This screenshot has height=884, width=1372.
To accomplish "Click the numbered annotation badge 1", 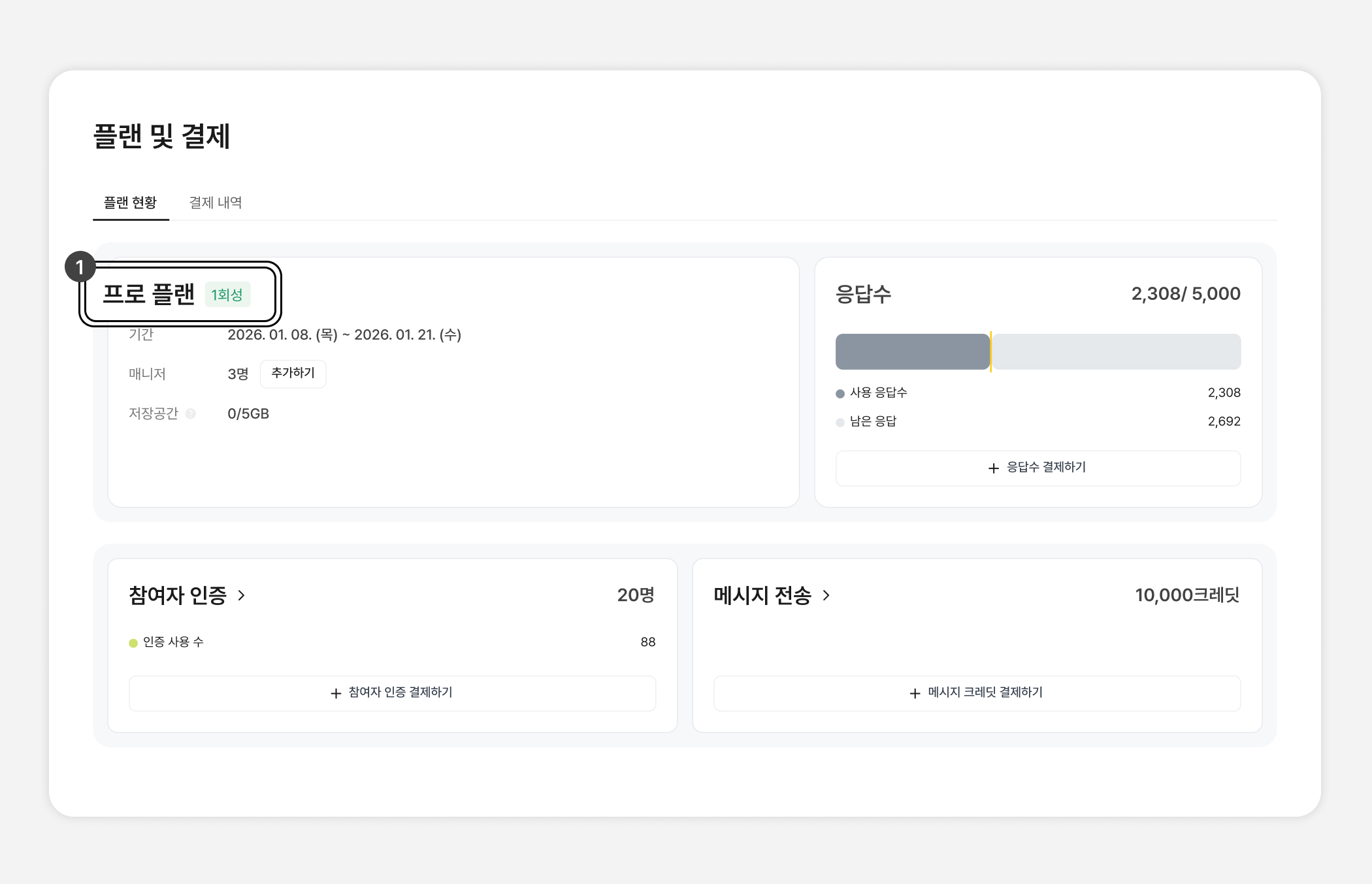I will pos(80,267).
